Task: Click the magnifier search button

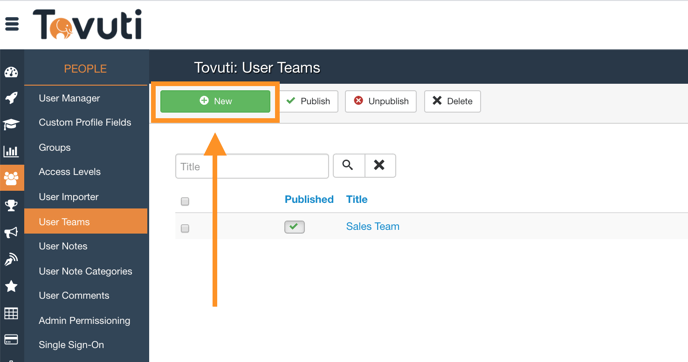Action: click(x=348, y=165)
